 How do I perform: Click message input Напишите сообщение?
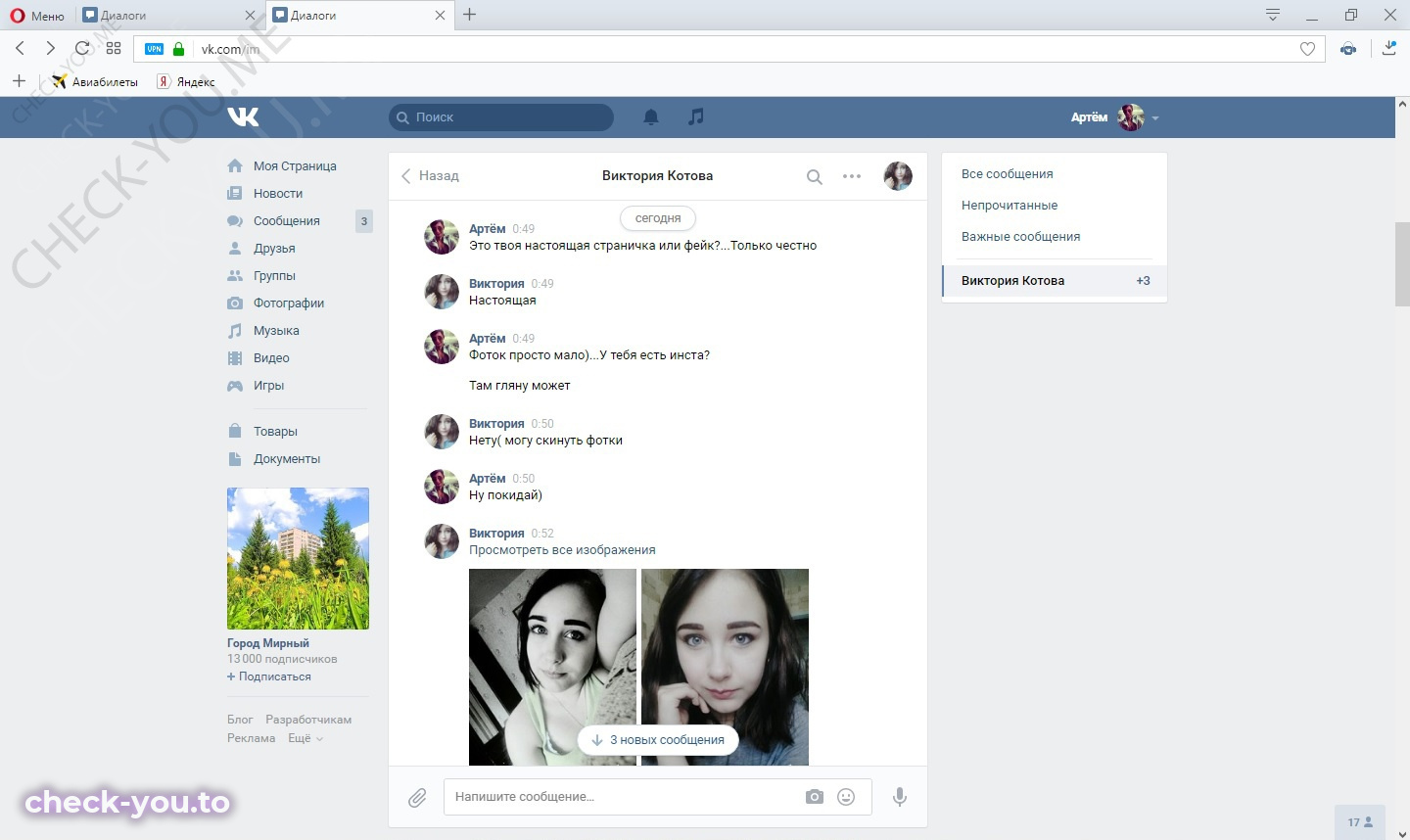[x=623, y=797]
